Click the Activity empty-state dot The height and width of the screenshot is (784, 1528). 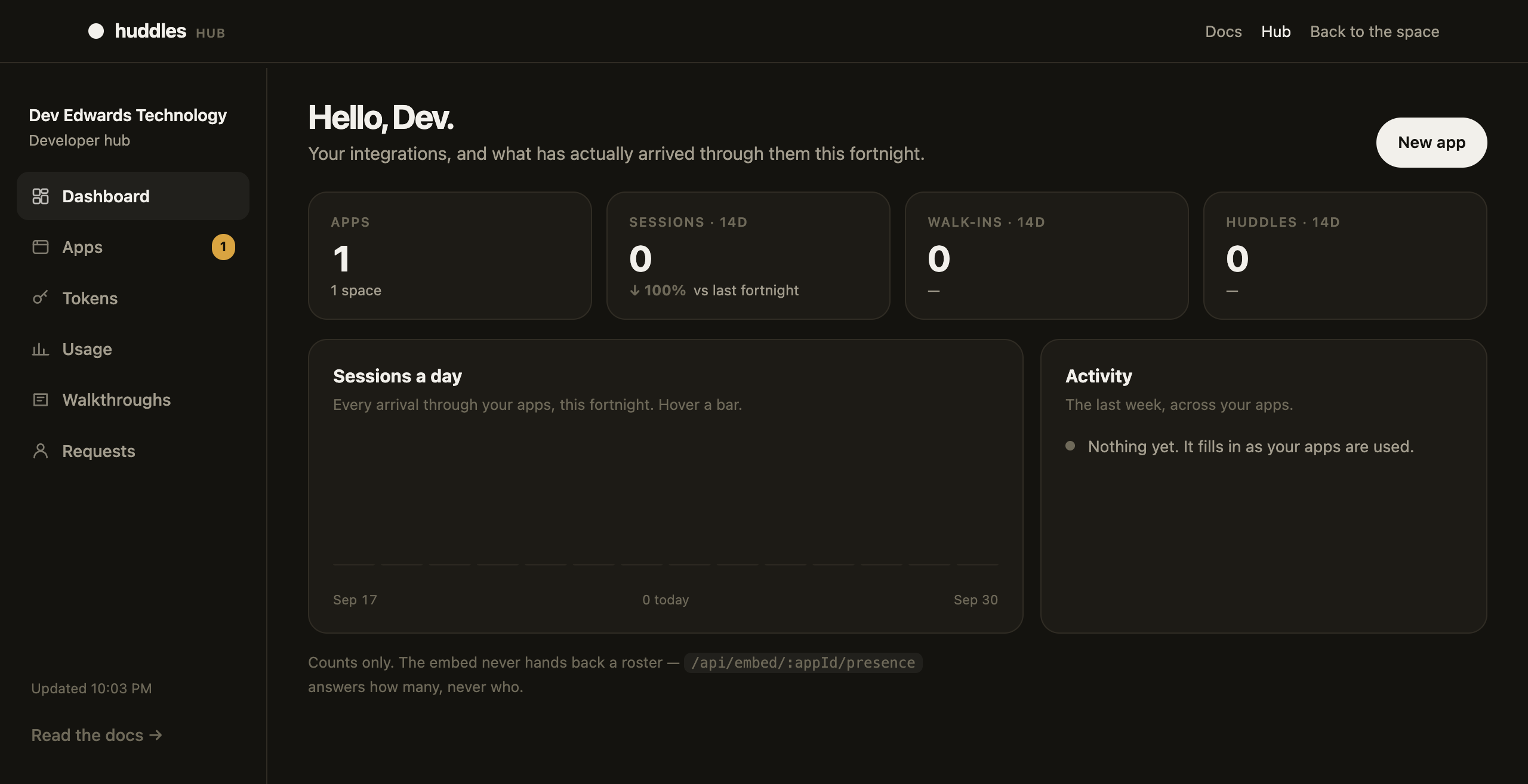click(1070, 446)
